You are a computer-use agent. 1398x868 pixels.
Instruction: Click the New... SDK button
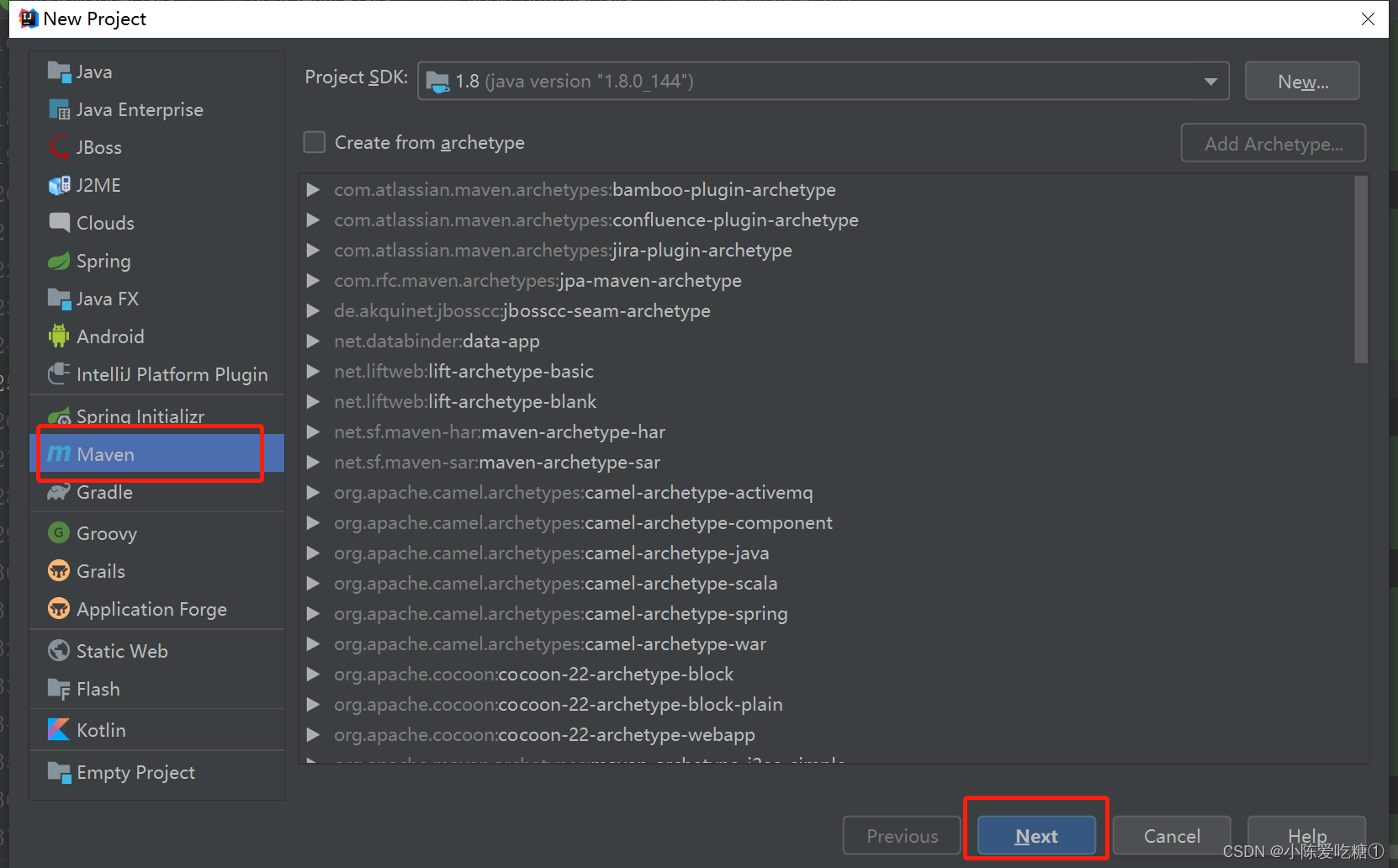coord(1302,82)
